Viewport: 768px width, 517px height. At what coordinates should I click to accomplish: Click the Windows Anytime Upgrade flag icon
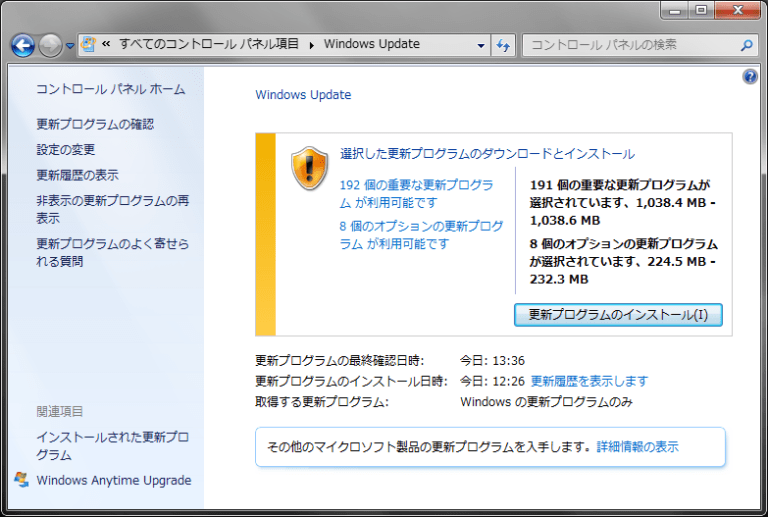[x=22, y=480]
